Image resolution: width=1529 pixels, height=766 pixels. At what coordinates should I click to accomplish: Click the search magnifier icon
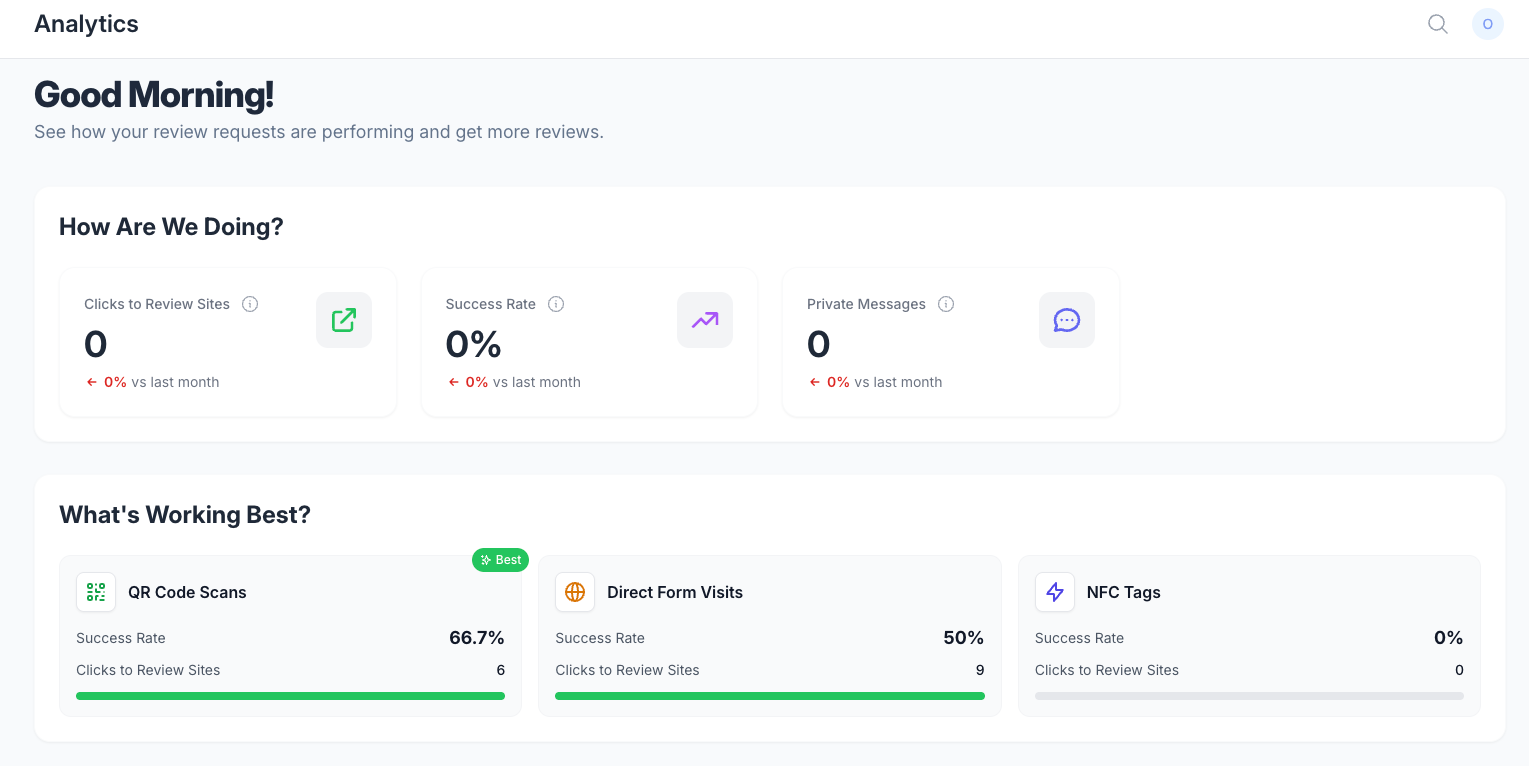(1438, 24)
